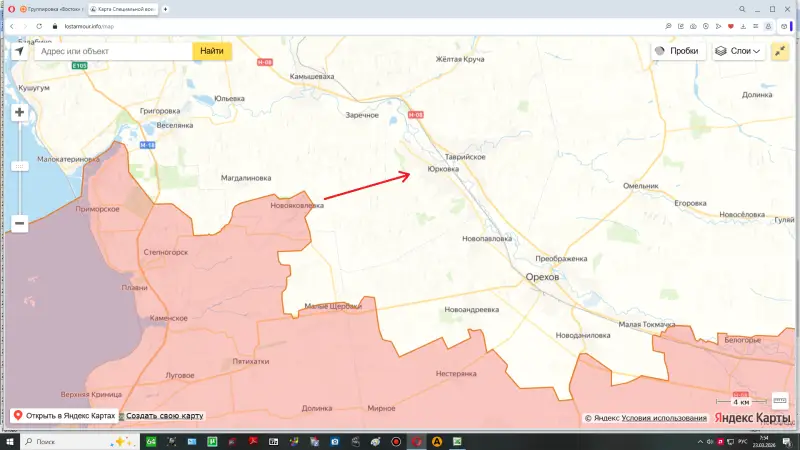Reload the page
This screenshot has height=450, width=800.
click(x=38, y=26)
